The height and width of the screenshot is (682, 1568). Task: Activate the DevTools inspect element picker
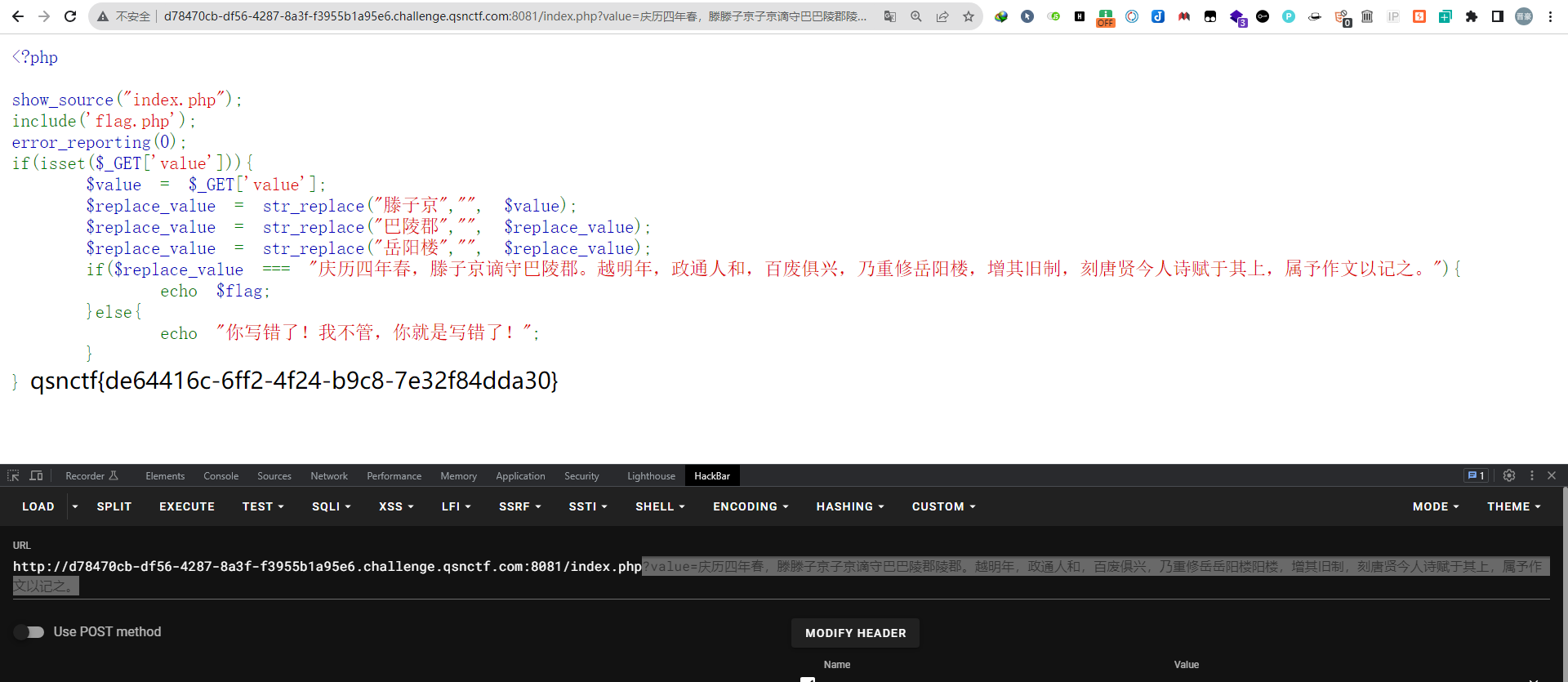13,475
